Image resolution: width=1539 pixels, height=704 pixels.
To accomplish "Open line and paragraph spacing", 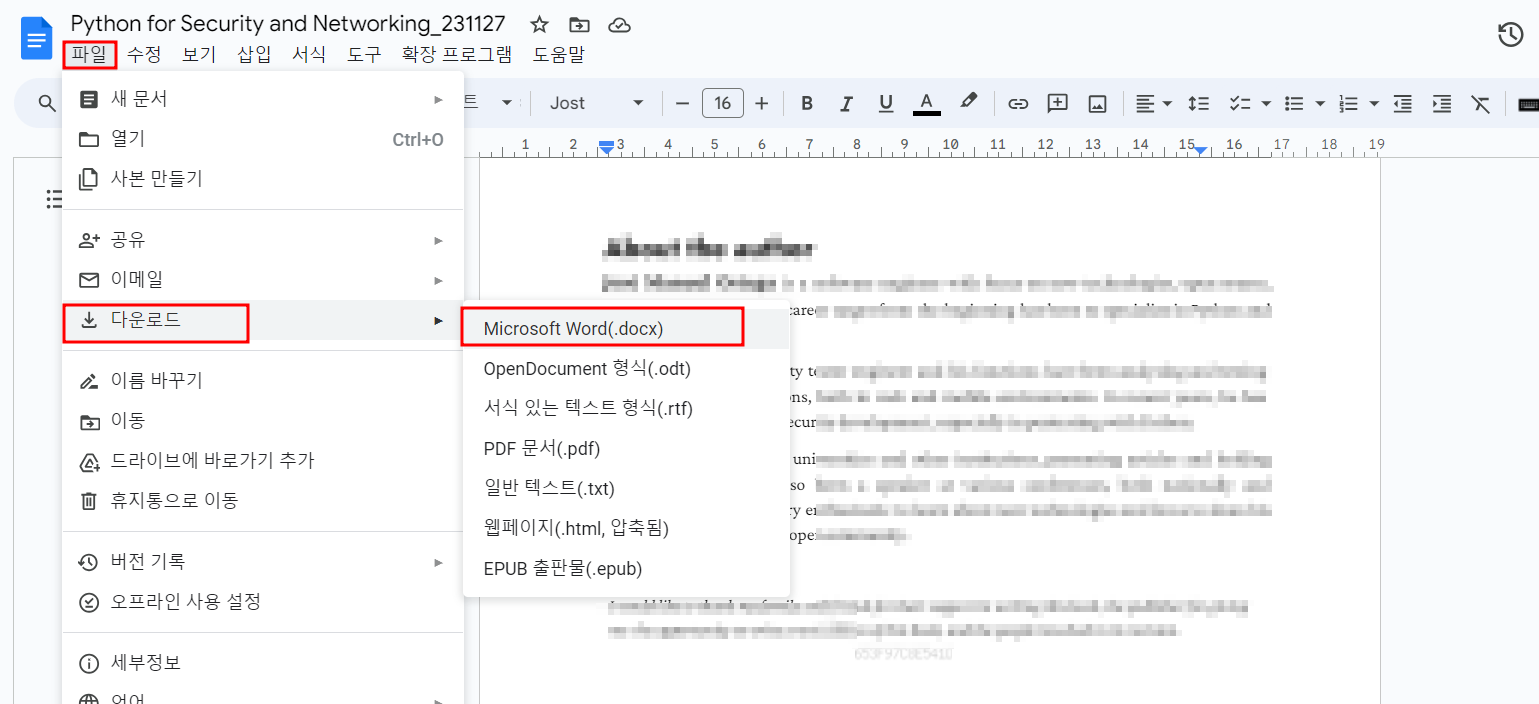I will click(x=1198, y=103).
